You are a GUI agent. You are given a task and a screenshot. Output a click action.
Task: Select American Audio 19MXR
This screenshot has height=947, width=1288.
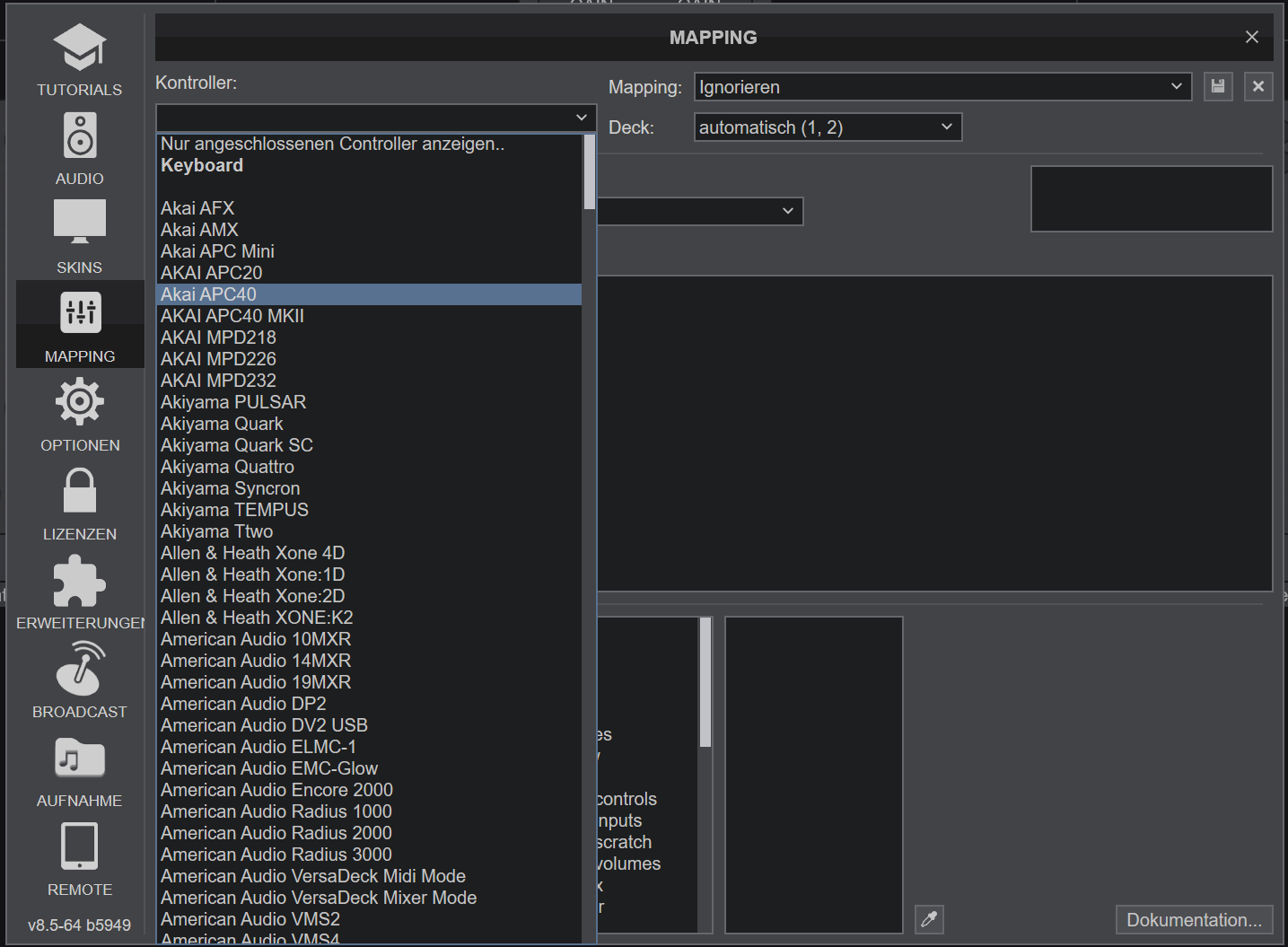click(x=370, y=682)
